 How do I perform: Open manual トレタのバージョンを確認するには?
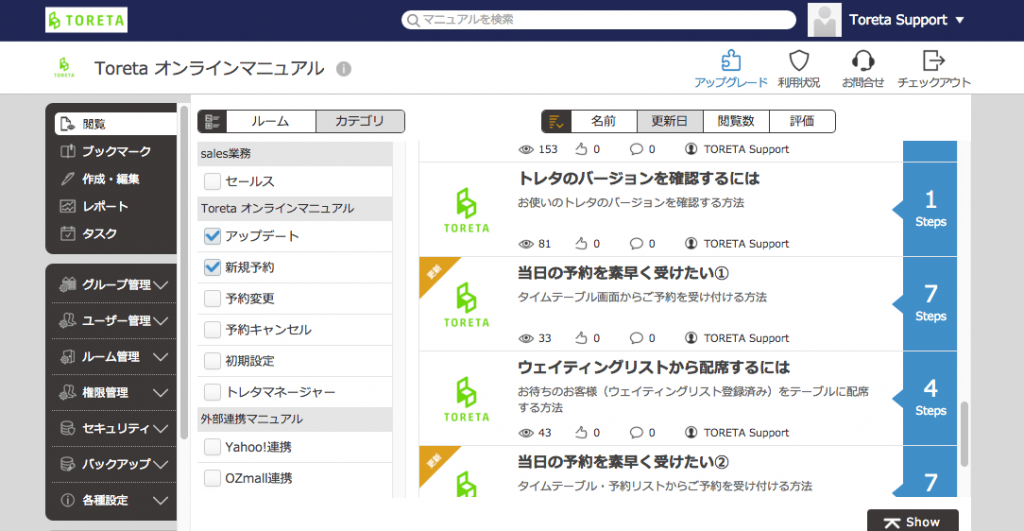pos(639,178)
